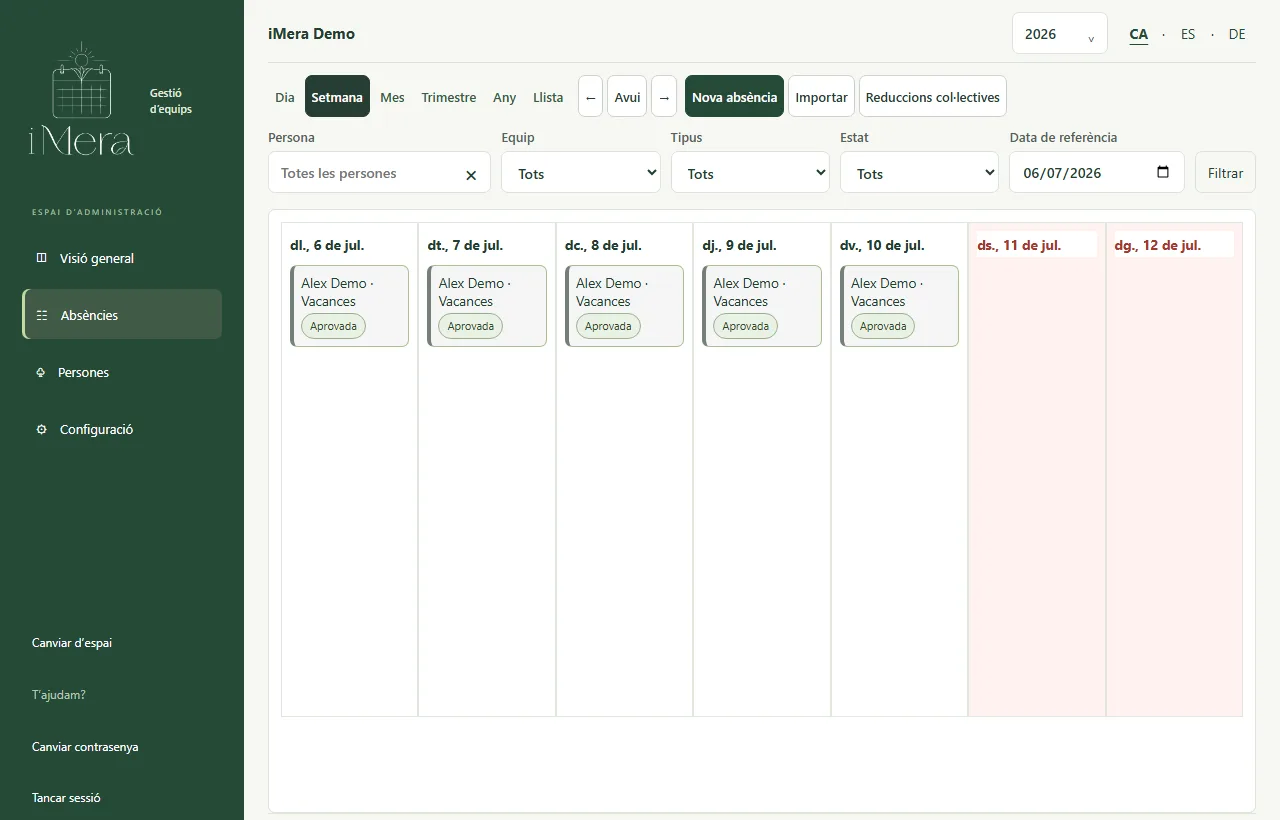
Task: Click the Visió general sidebar icon
Action: click(x=41, y=258)
